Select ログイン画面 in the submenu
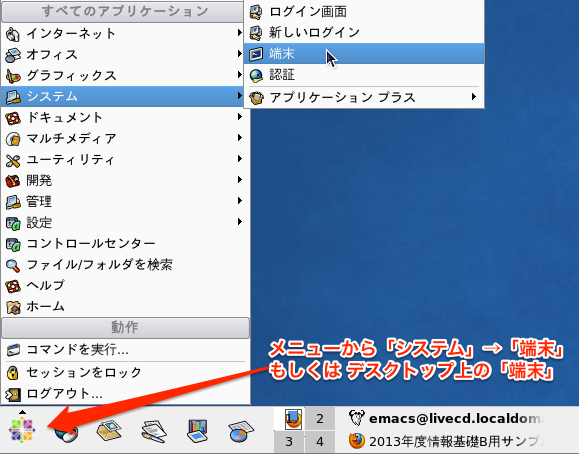Screen dimensions: 579x454 (364, 12)
